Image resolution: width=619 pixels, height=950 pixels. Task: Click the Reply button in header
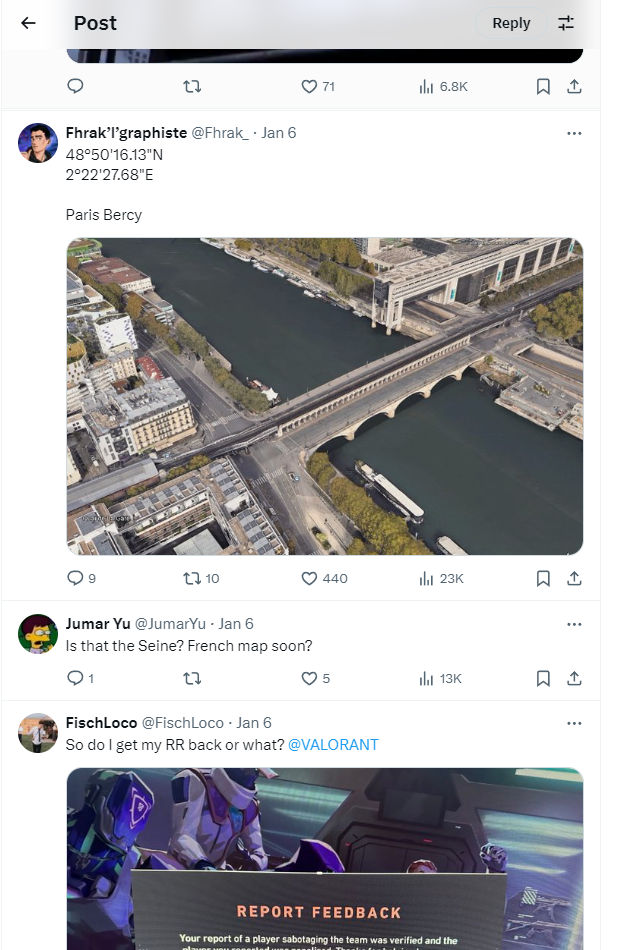click(511, 23)
